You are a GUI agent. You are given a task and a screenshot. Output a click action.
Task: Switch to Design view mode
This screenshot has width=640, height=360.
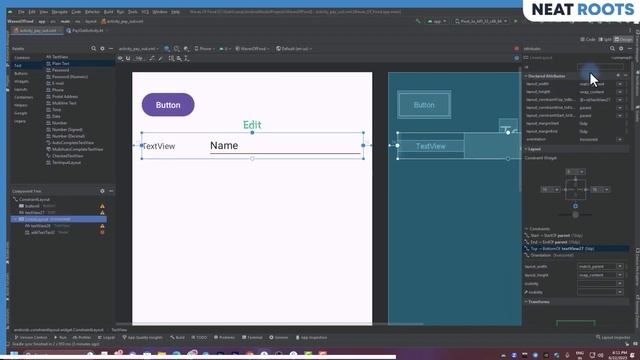pyautogui.click(x=623, y=40)
